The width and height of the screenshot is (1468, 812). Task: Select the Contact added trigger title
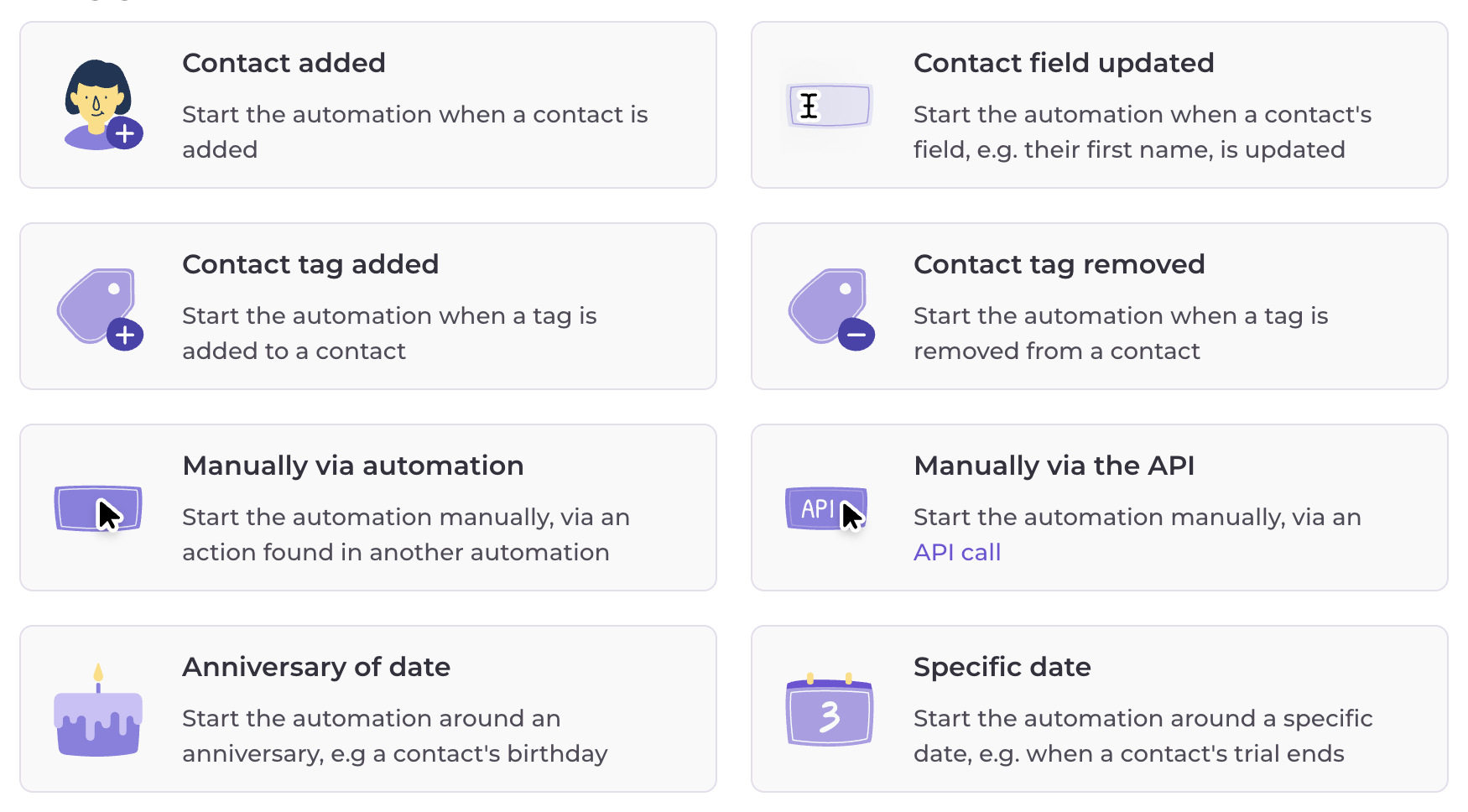(x=284, y=63)
